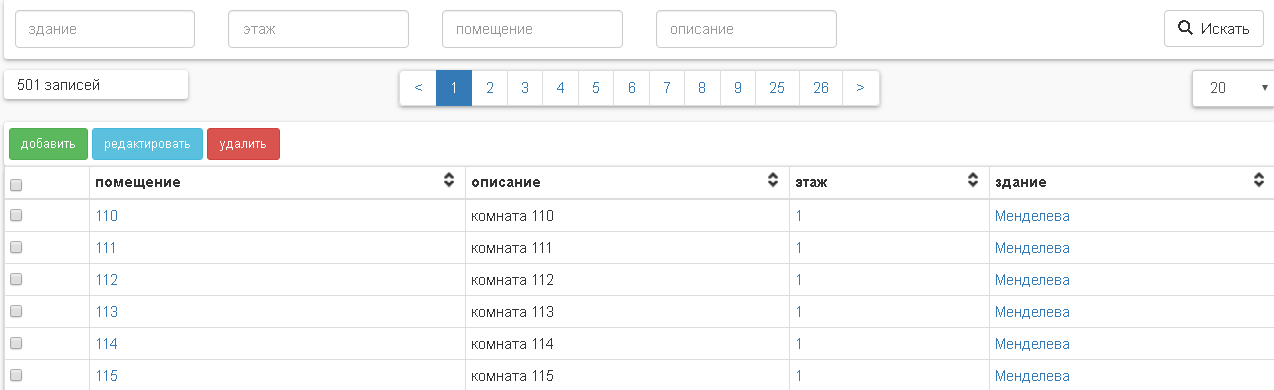Viewport: 1274px width, 390px height.
Task: Open the page size dropdown showing 20
Action: point(1233,88)
